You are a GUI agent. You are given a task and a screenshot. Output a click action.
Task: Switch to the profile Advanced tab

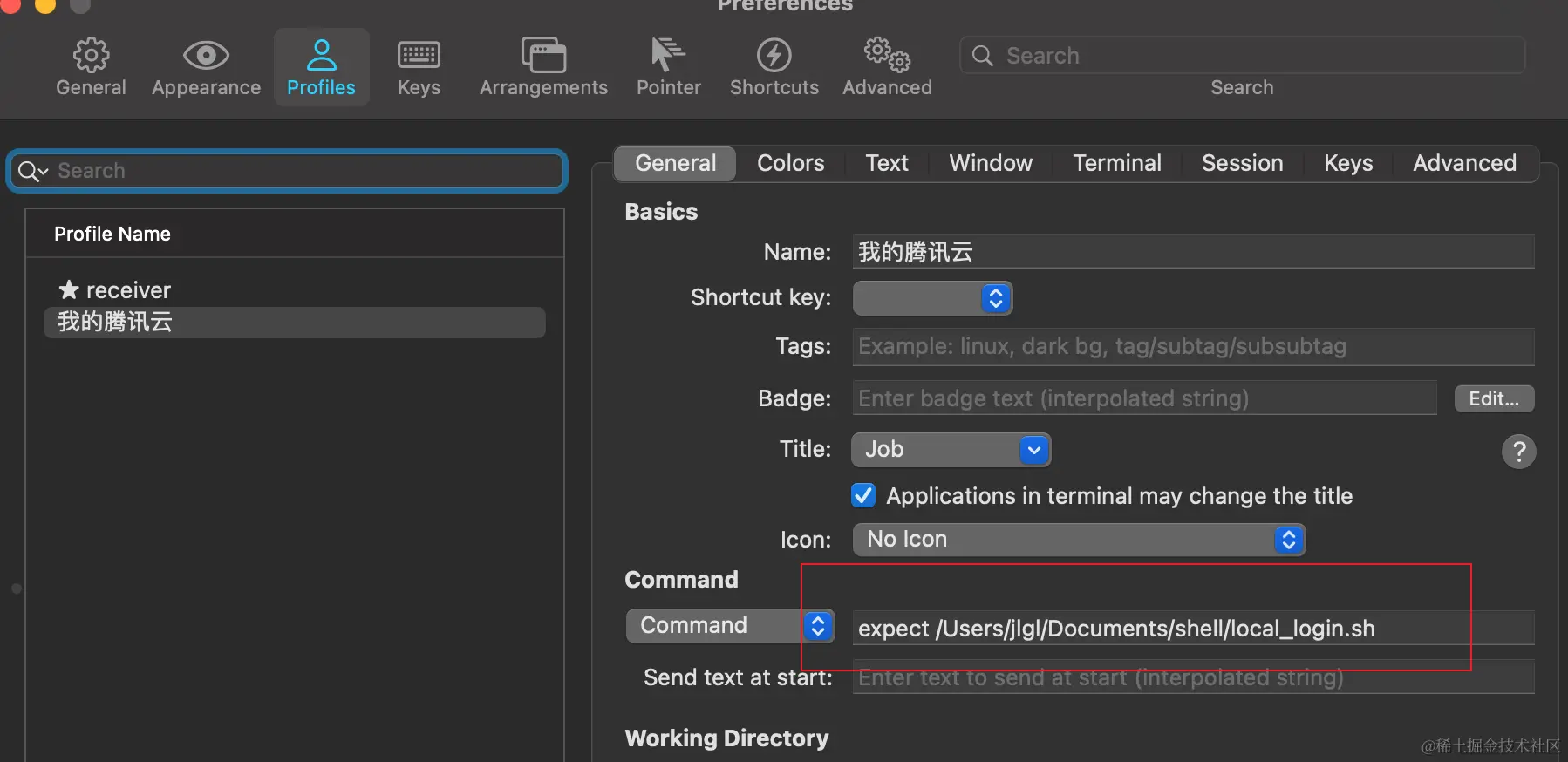[1464, 163]
